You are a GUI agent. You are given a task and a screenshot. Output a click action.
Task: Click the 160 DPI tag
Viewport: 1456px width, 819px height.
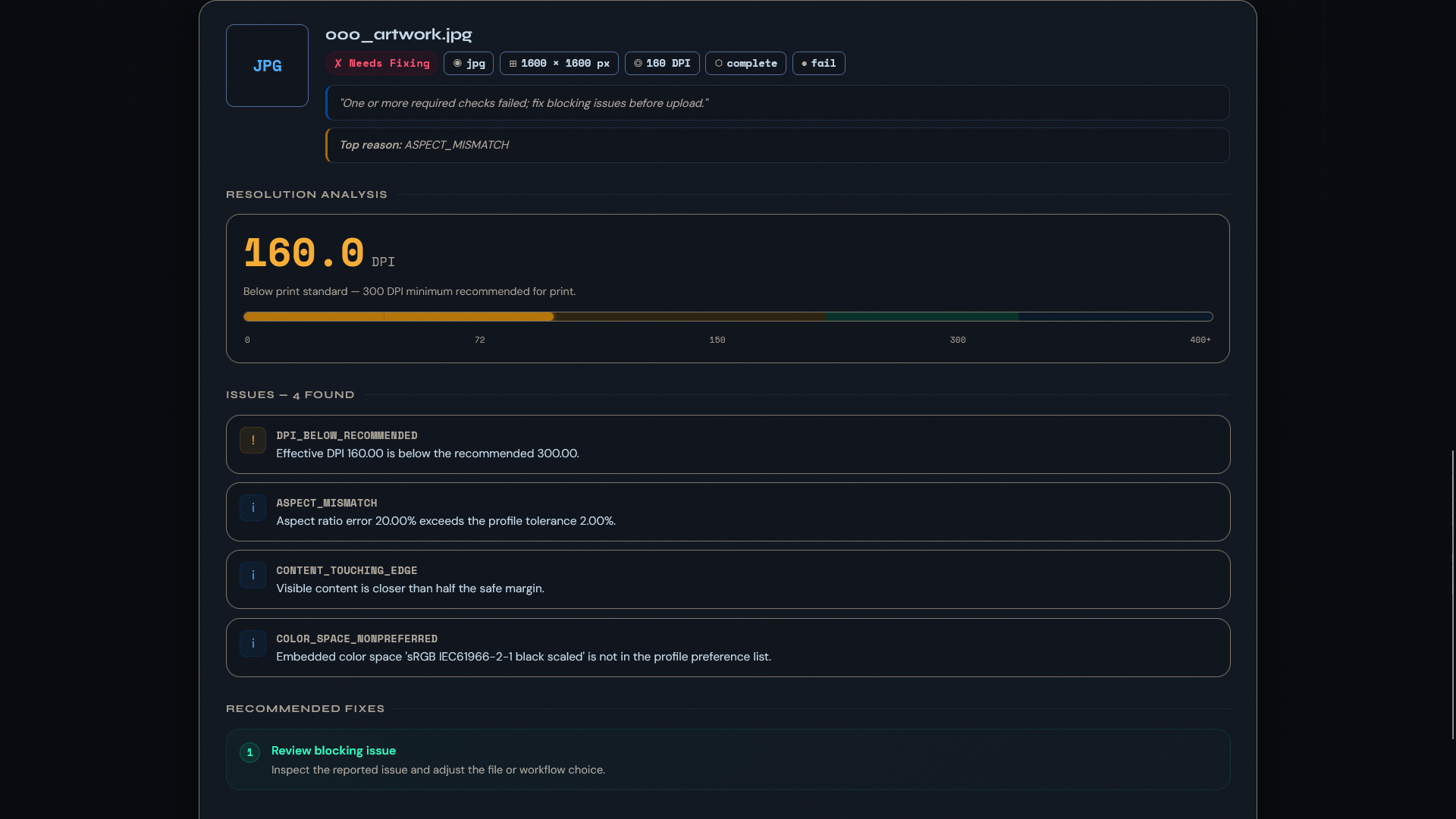(x=662, y=63)
